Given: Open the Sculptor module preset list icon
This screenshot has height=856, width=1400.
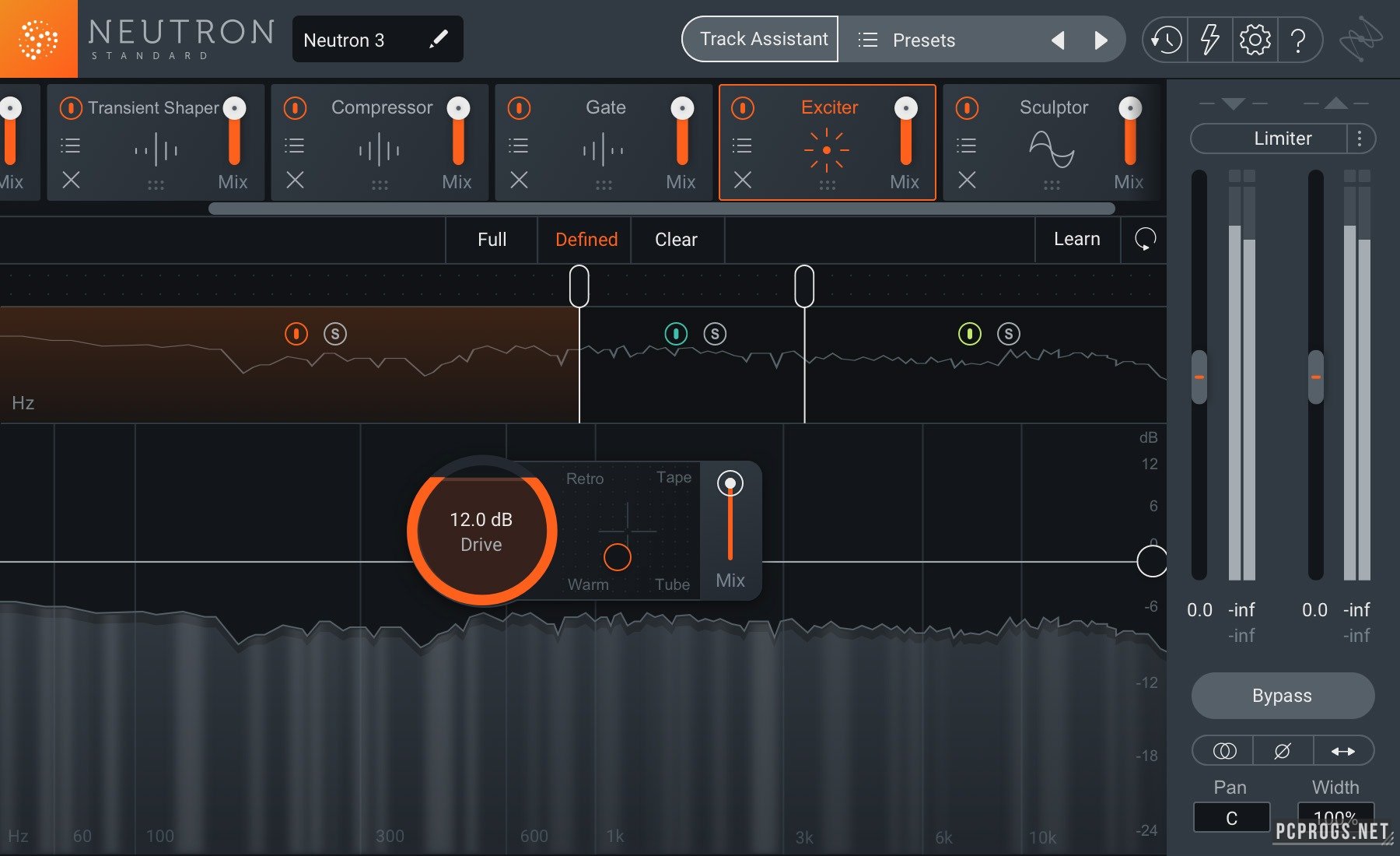Looking at the screenshot, I should pos(967,145).
